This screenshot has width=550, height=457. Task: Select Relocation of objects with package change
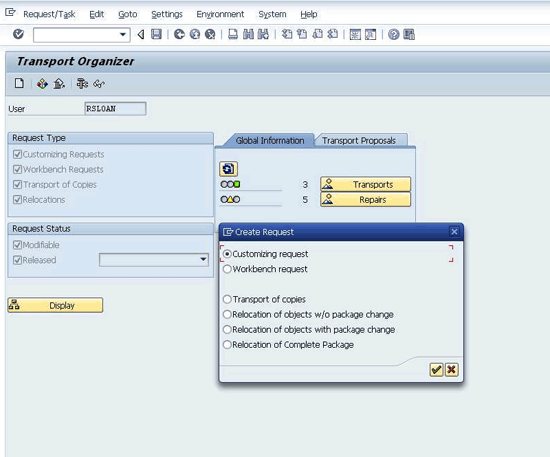[227, 329]
